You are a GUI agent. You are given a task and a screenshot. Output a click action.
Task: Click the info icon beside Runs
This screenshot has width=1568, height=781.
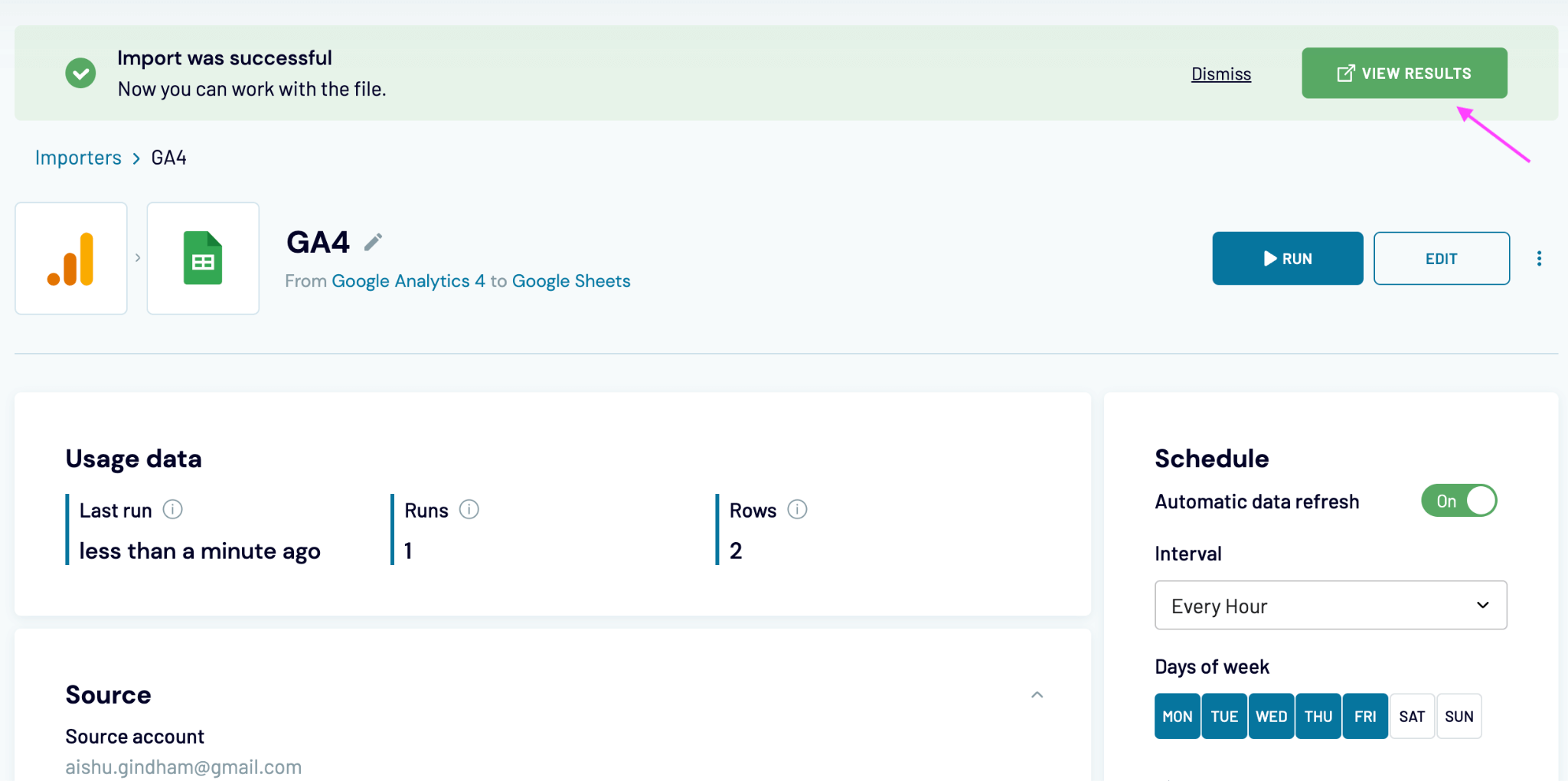[470, 509]
